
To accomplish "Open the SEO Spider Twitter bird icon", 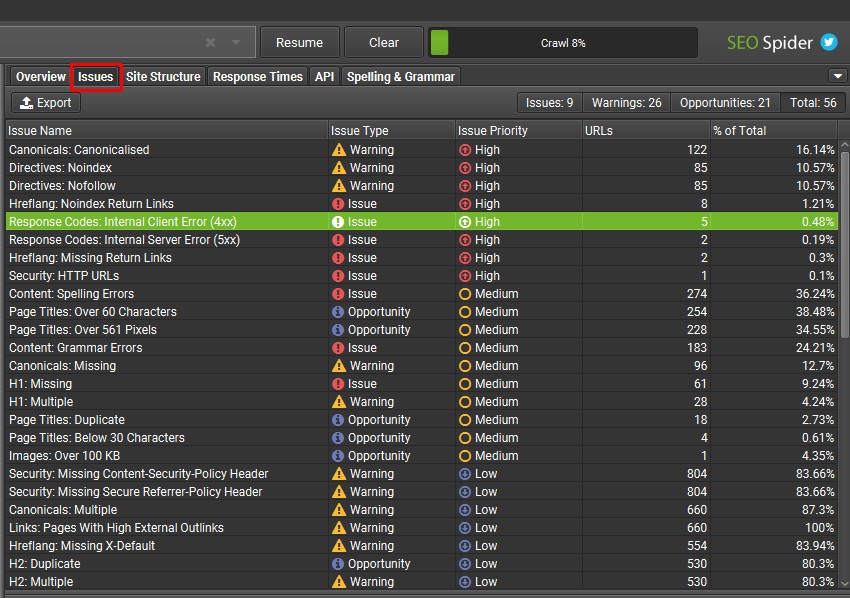I will tap(829, 42).
